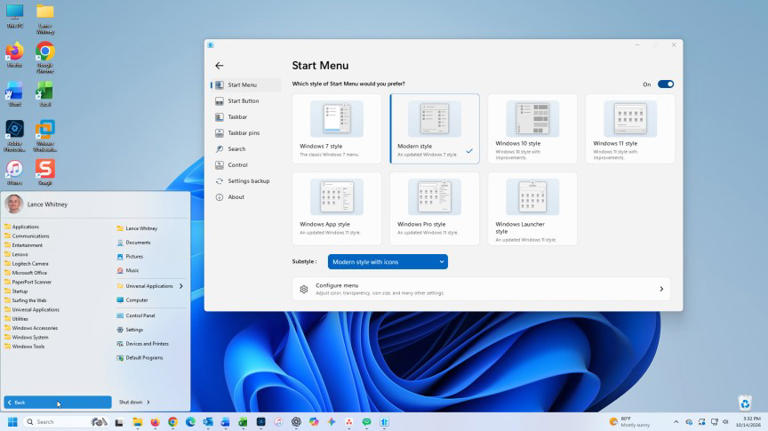Click the Lance Whitney user avatar in the Start menu
The width and height of the screenshot is (768, 431).
click(x=14, y=204)
